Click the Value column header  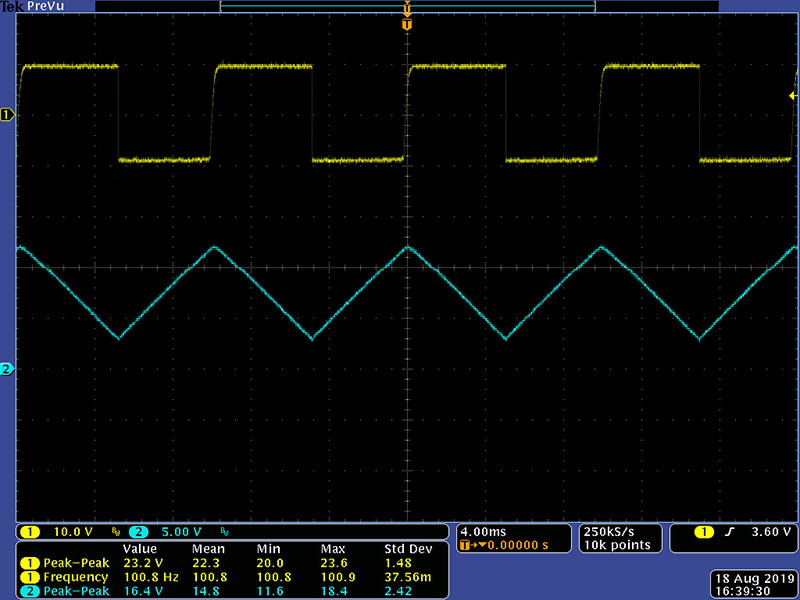(x=140, y=549)
